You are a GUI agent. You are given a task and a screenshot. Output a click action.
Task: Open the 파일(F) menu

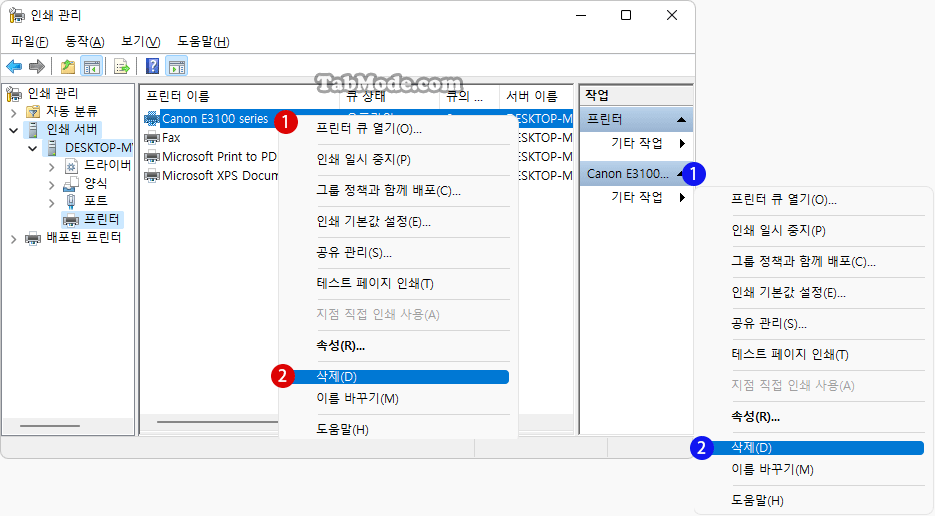point(30,41)
